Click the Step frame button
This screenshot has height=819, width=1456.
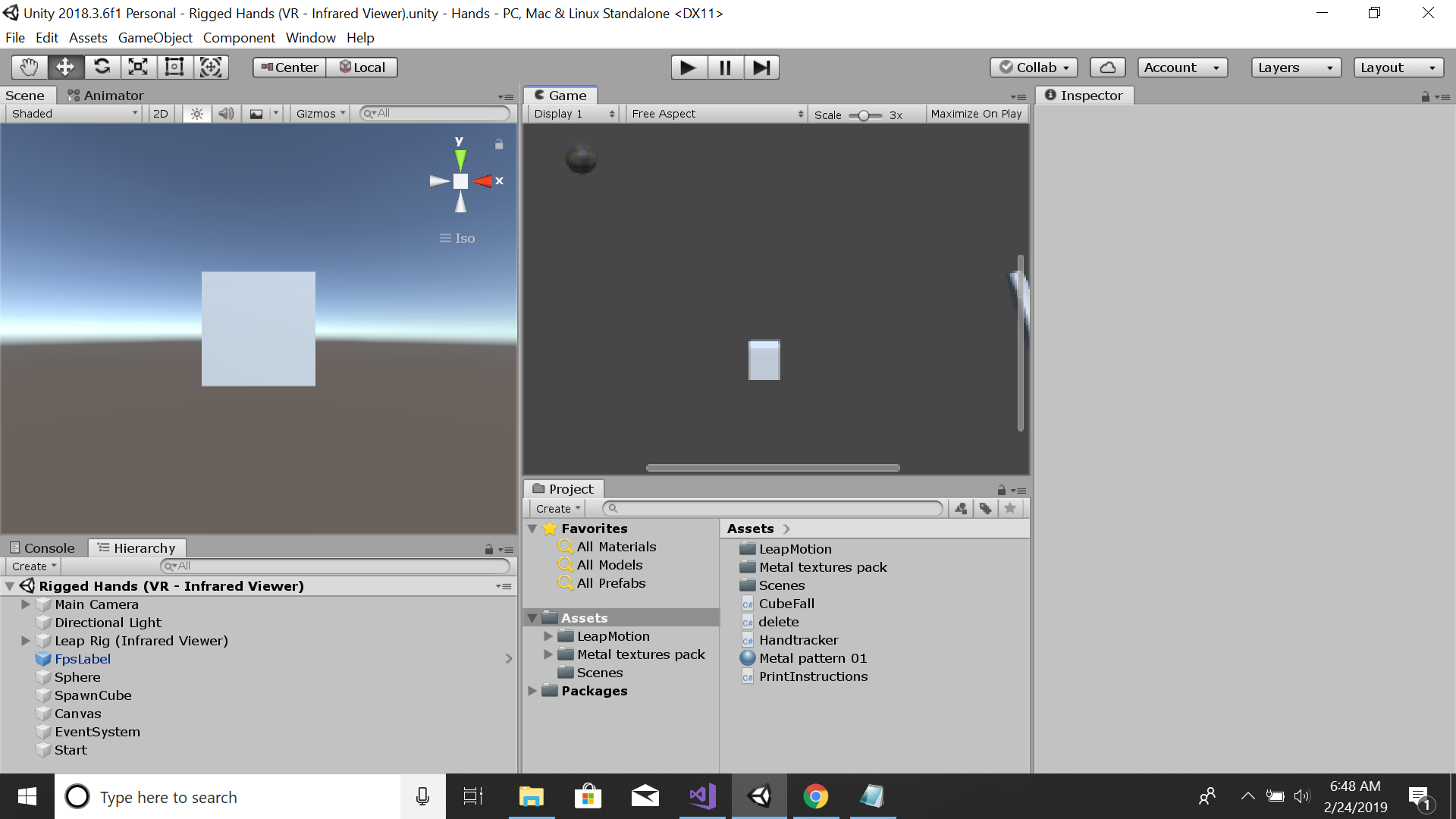pos(761,67)
